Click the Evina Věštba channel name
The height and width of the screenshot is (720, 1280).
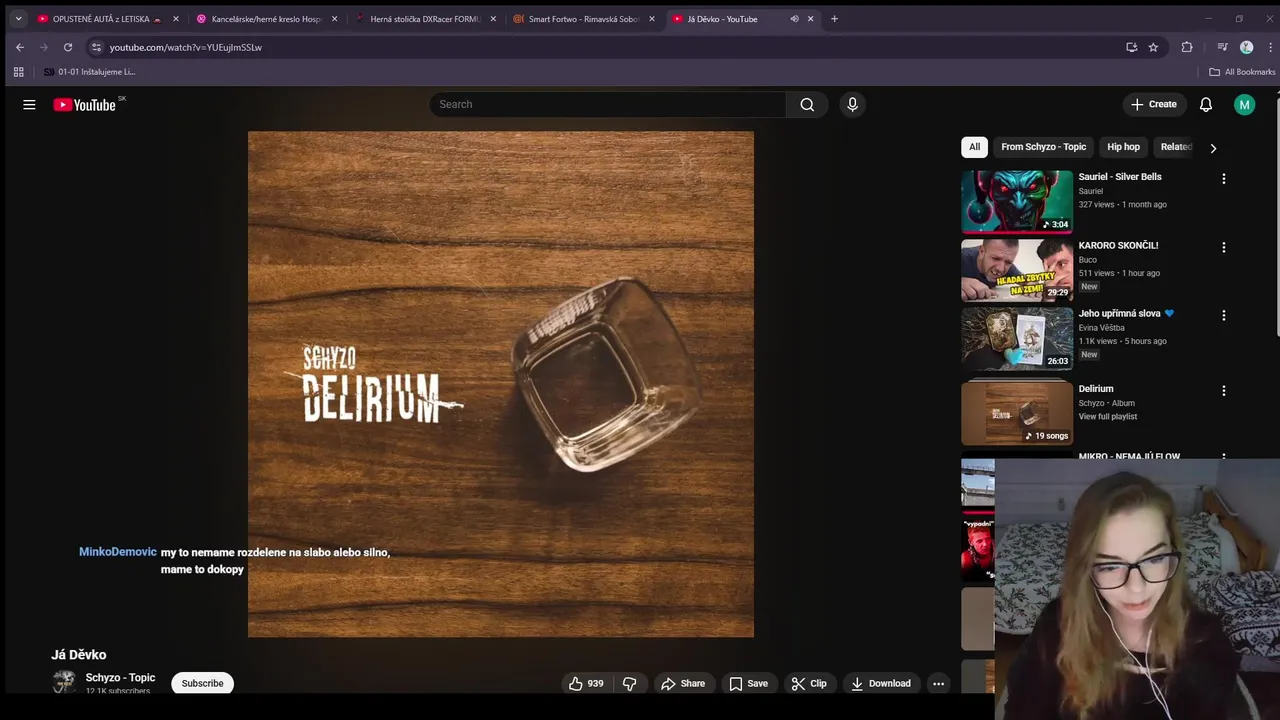point(1101,328)
